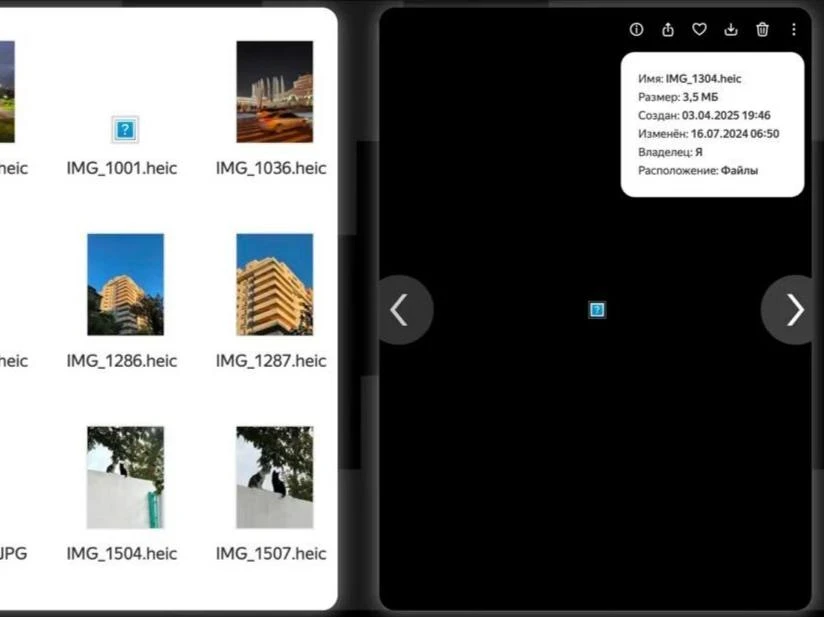
Task: Select the IMG_1001.heic placeholder icon
Action: 125,129
